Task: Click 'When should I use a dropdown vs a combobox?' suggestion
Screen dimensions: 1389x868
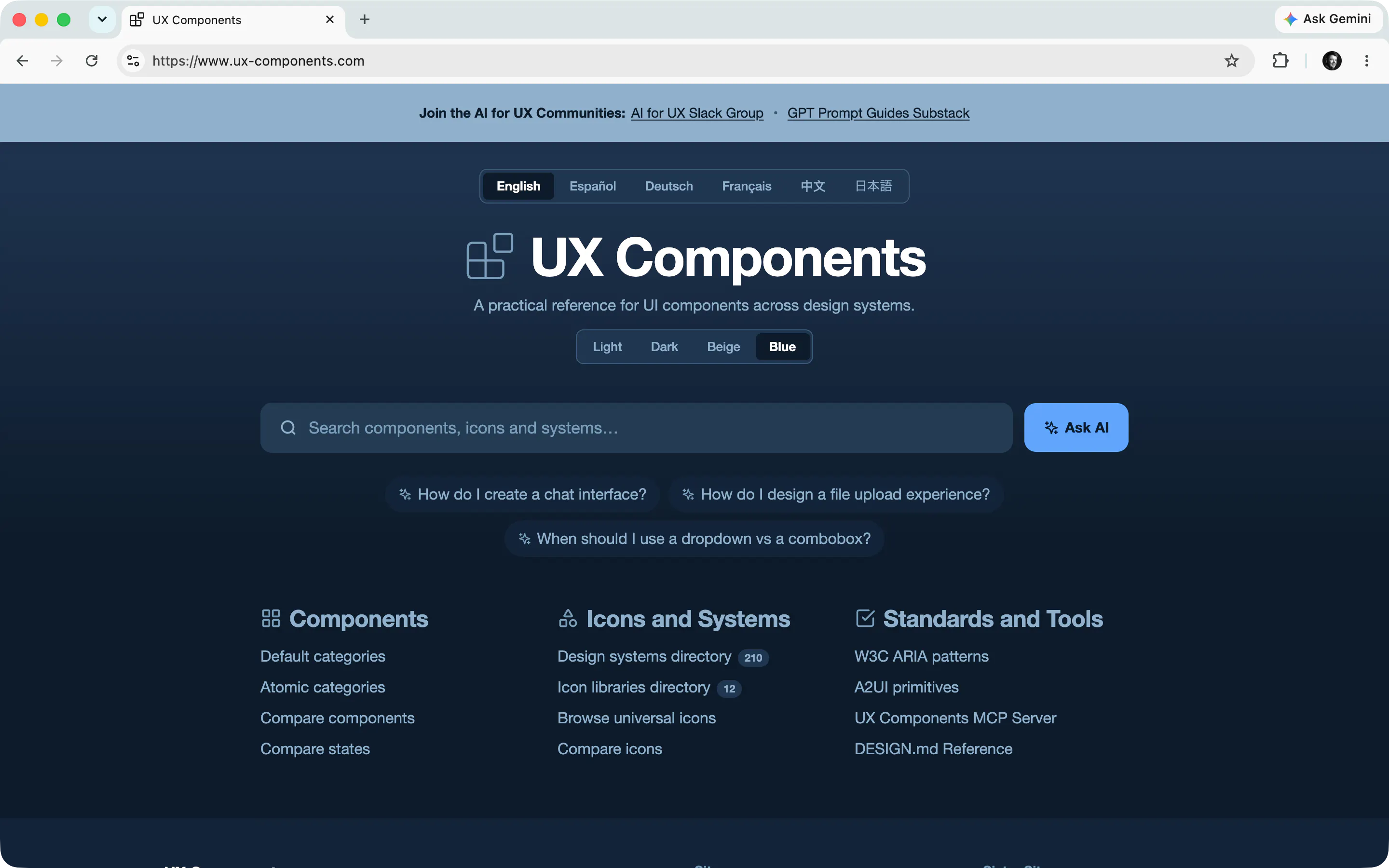Action: tap(694, 539)
